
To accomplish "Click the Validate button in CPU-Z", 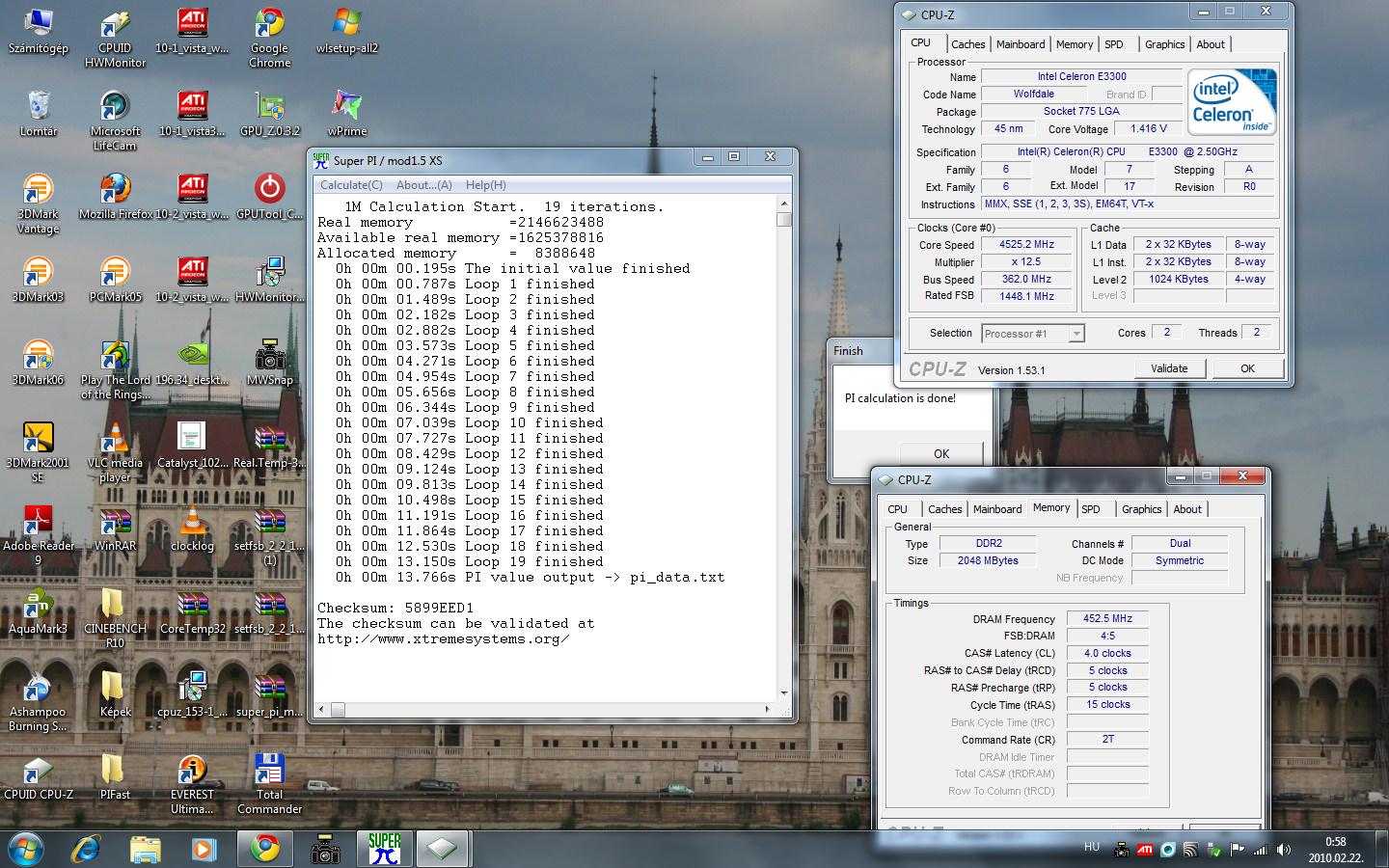I will (x=1168, y=368).
